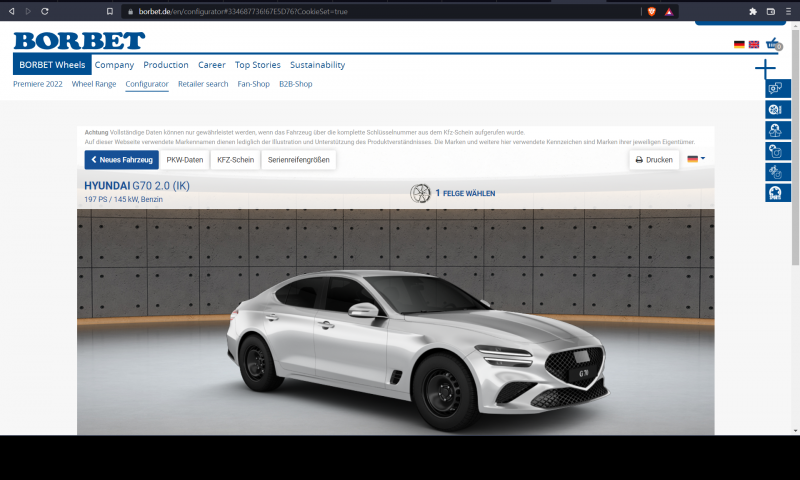Open the shopping basket icon
800x480 pixels.
(x=773, y=43)
